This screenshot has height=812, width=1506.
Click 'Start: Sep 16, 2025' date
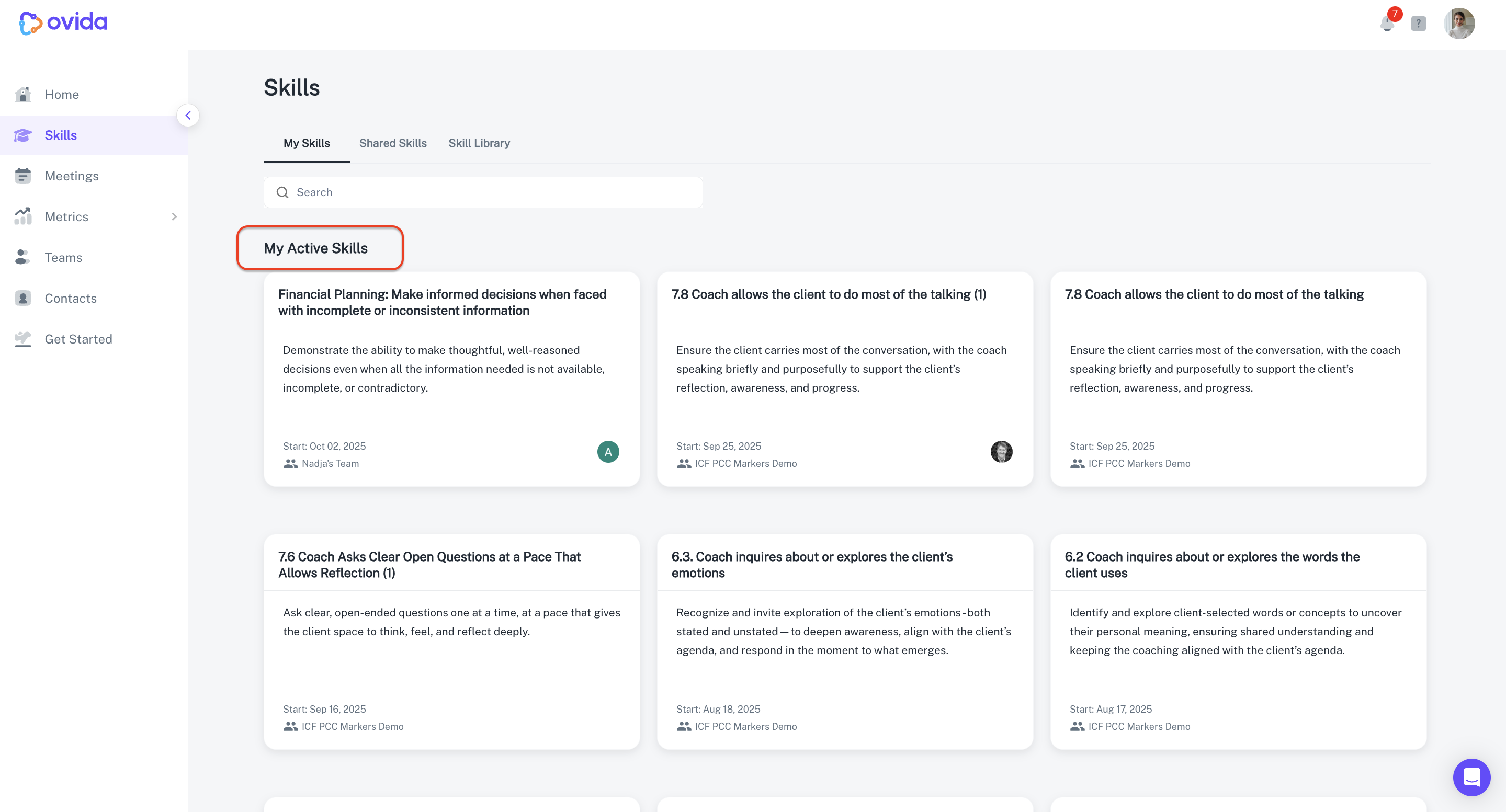coord(324,708)
